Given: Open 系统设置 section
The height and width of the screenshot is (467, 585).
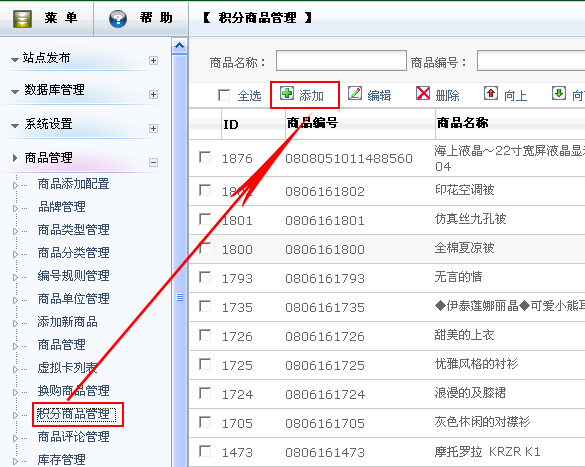Looking at the screenshot, I should (49, 124).
